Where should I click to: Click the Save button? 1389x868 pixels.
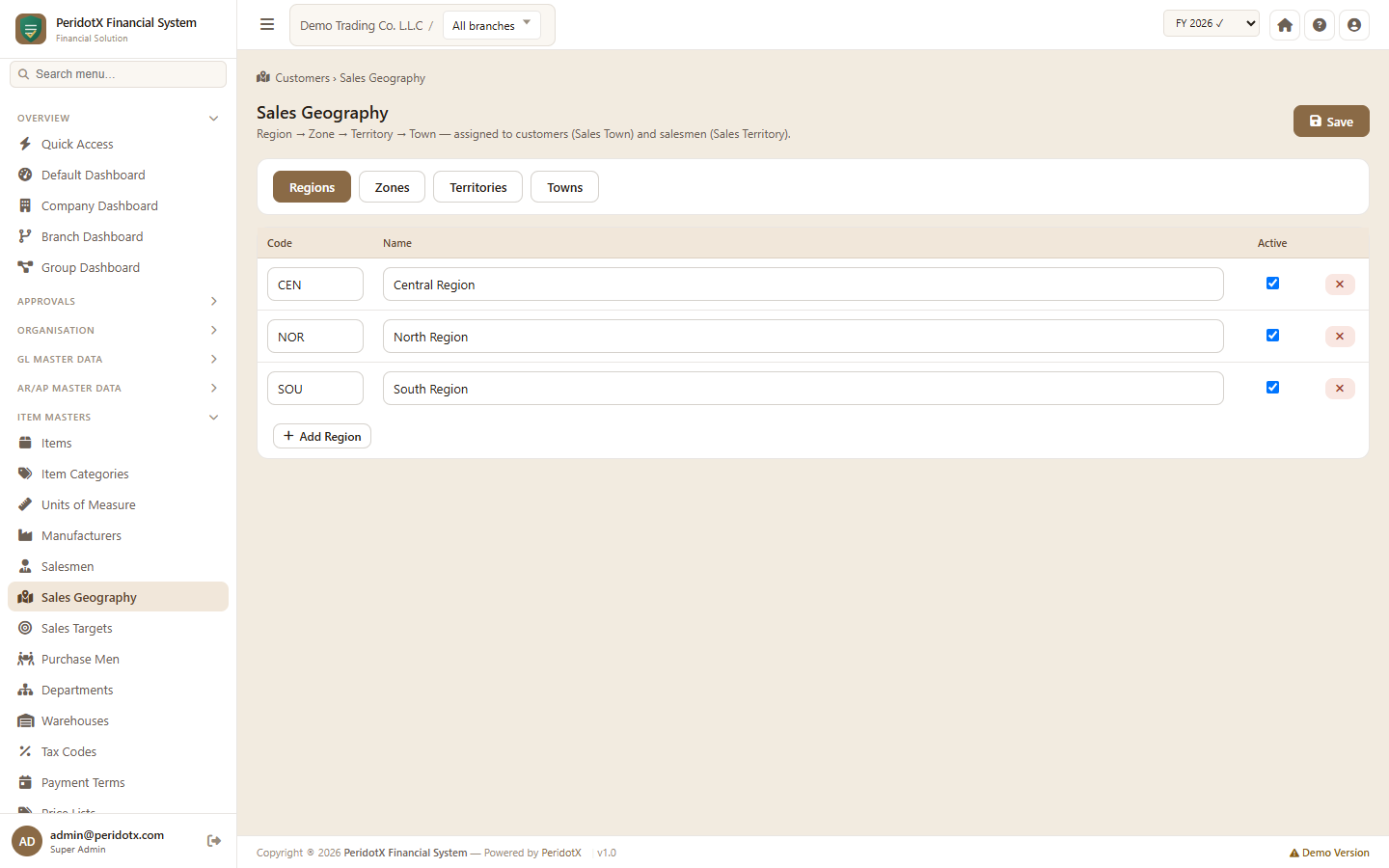click(1331, 122)
